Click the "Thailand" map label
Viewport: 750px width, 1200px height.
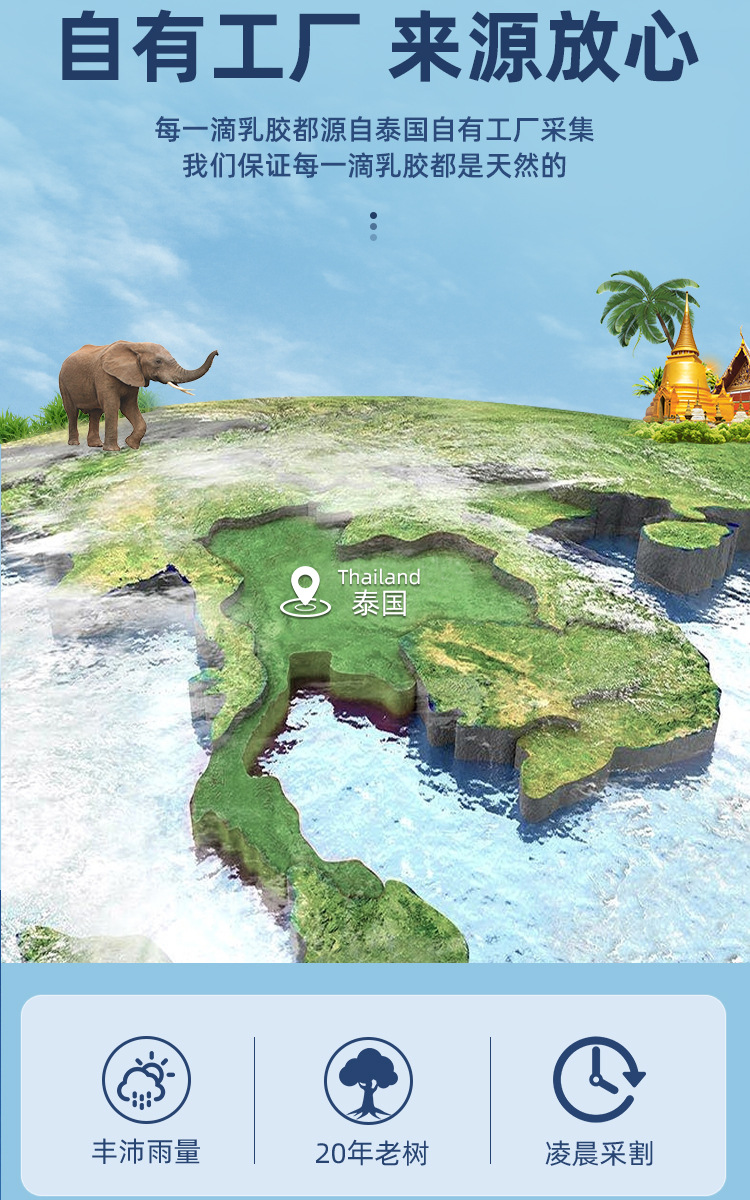(x=379, y=577)
